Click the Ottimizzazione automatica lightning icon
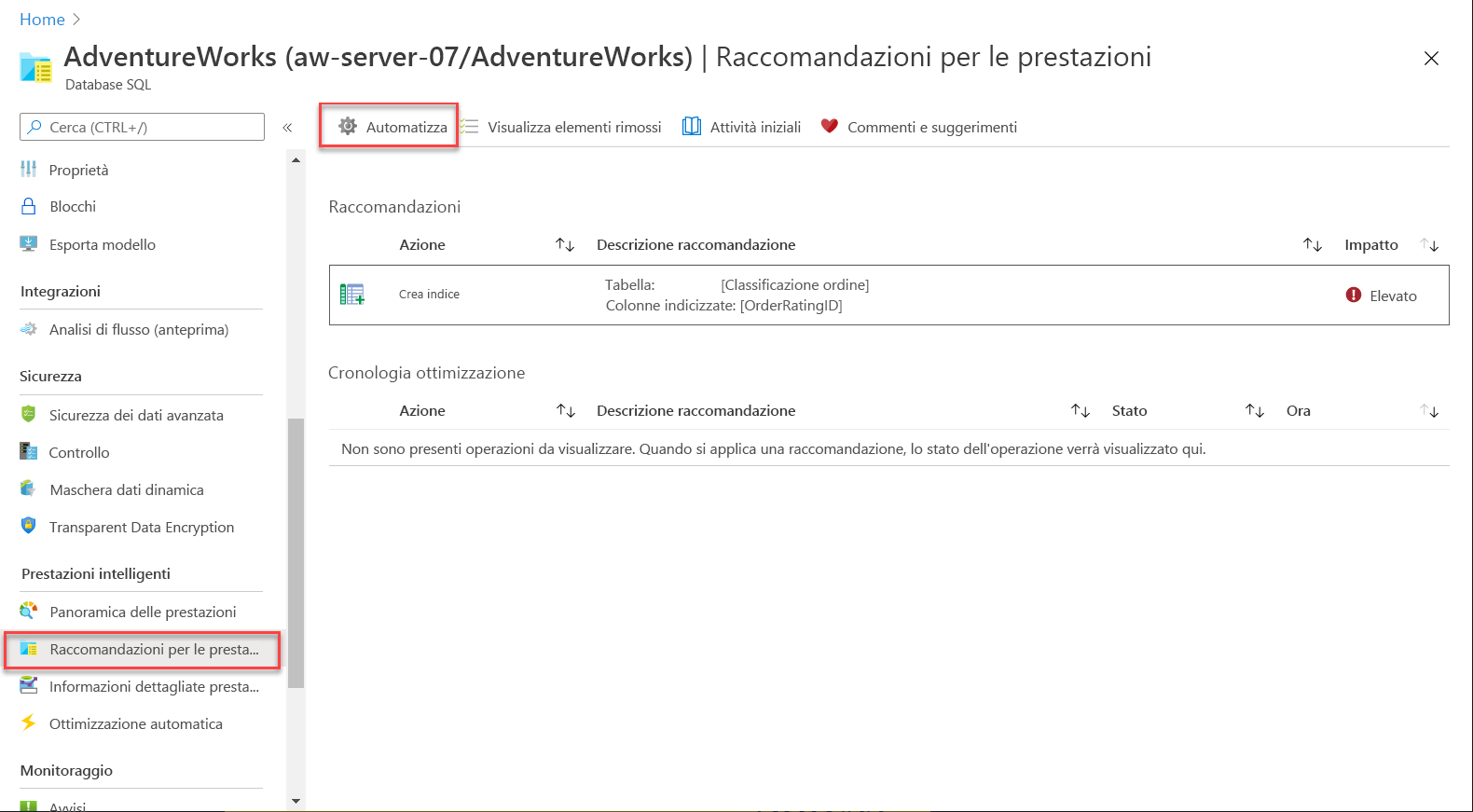1473x812 pixels. pyautogui.click(x=29, y=723)
